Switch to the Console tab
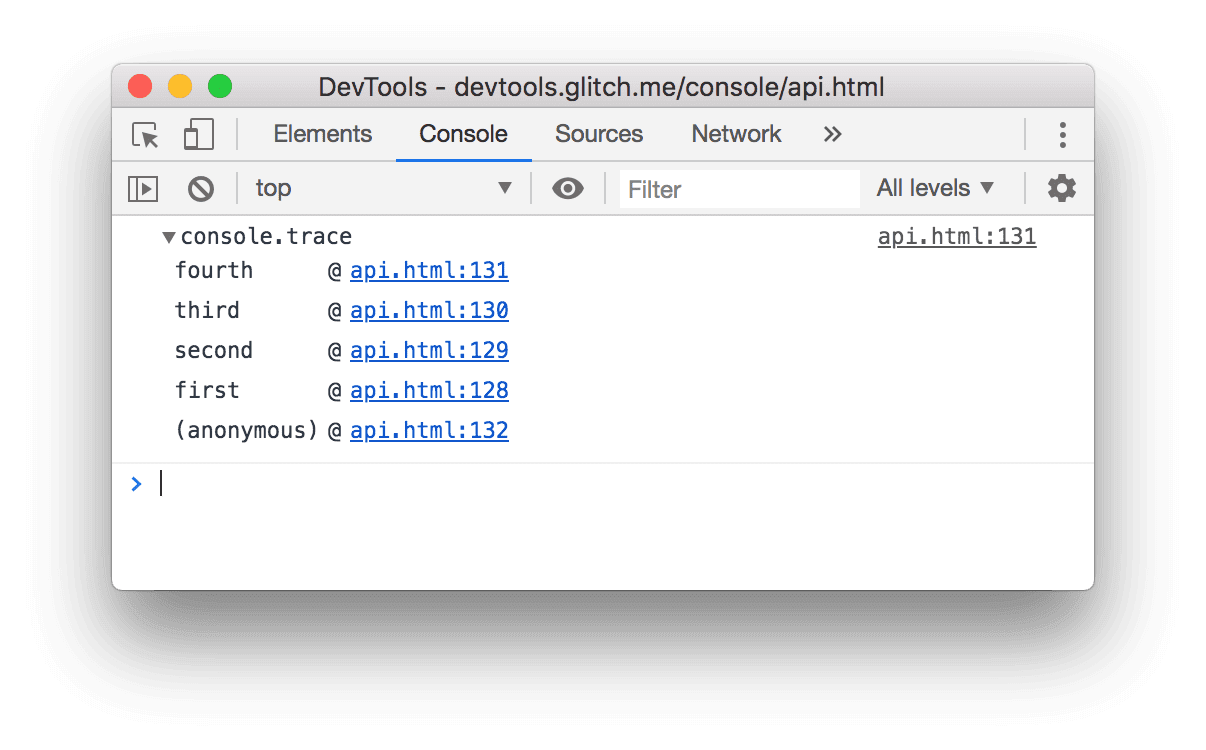The height and width of the screenshot is (750, 1206). coord(462,134)
